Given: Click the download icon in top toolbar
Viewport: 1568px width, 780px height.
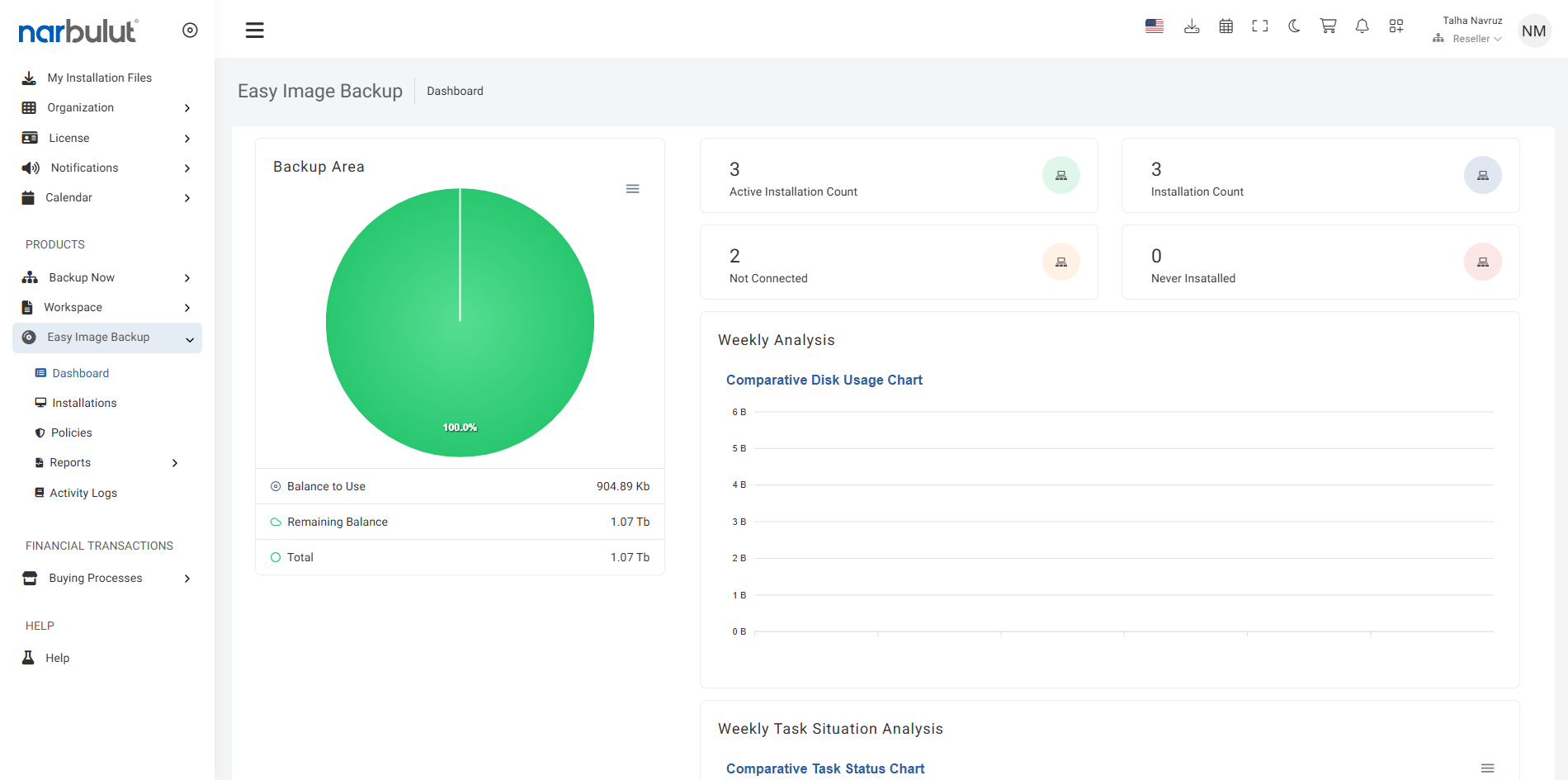Looking at the screenshot, I should (1192, 26).
